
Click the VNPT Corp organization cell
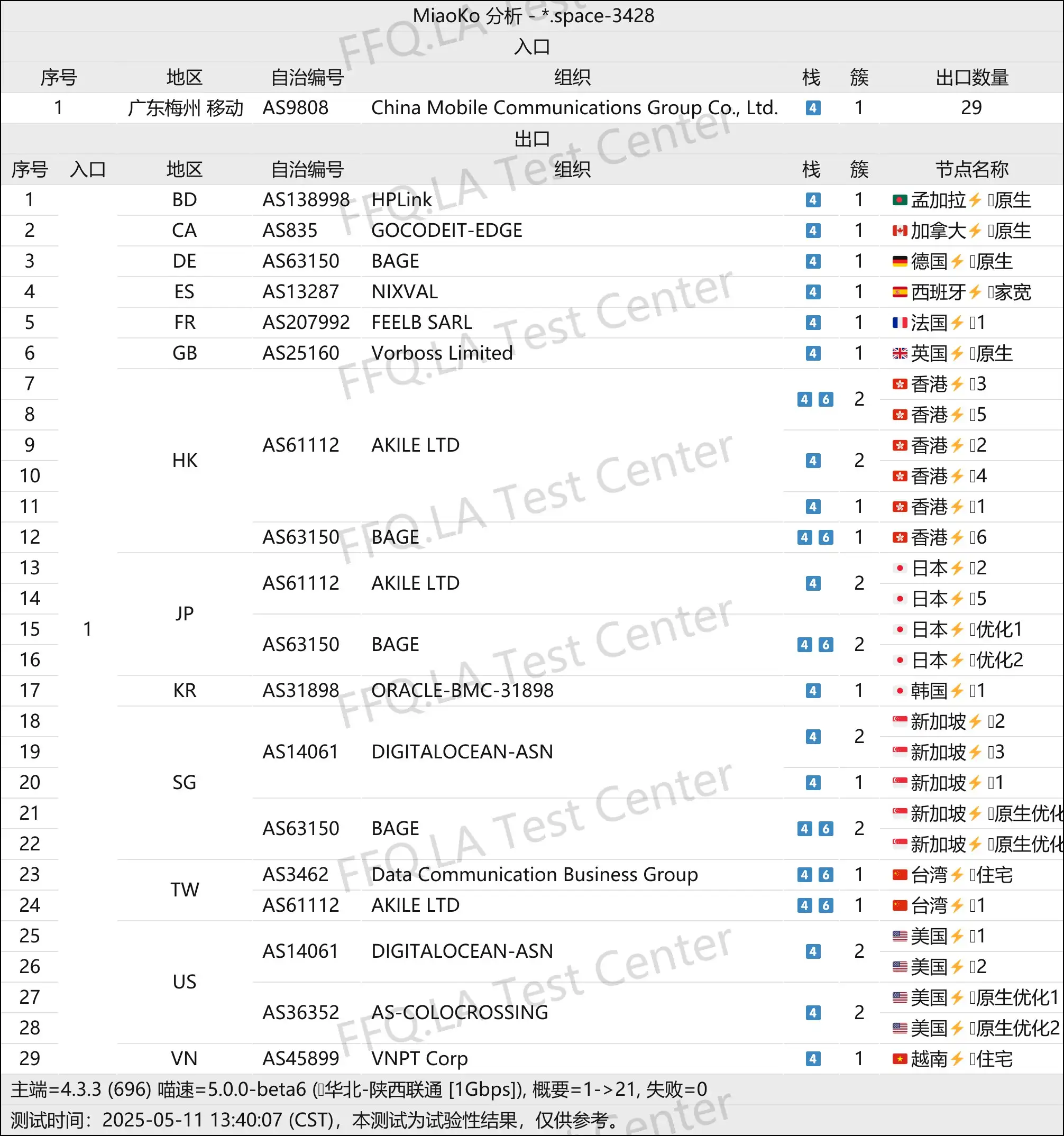point(419,1059)
